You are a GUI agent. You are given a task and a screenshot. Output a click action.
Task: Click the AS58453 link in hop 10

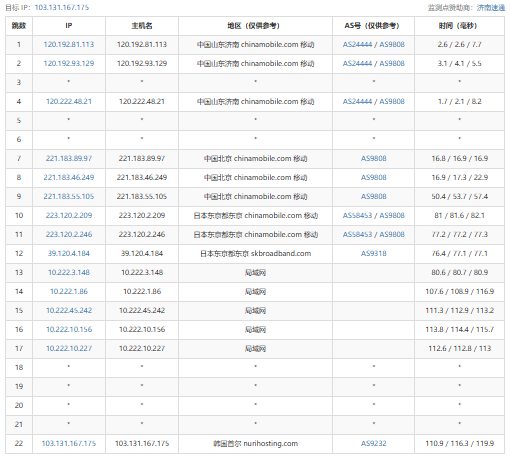(x=357, y=215)
